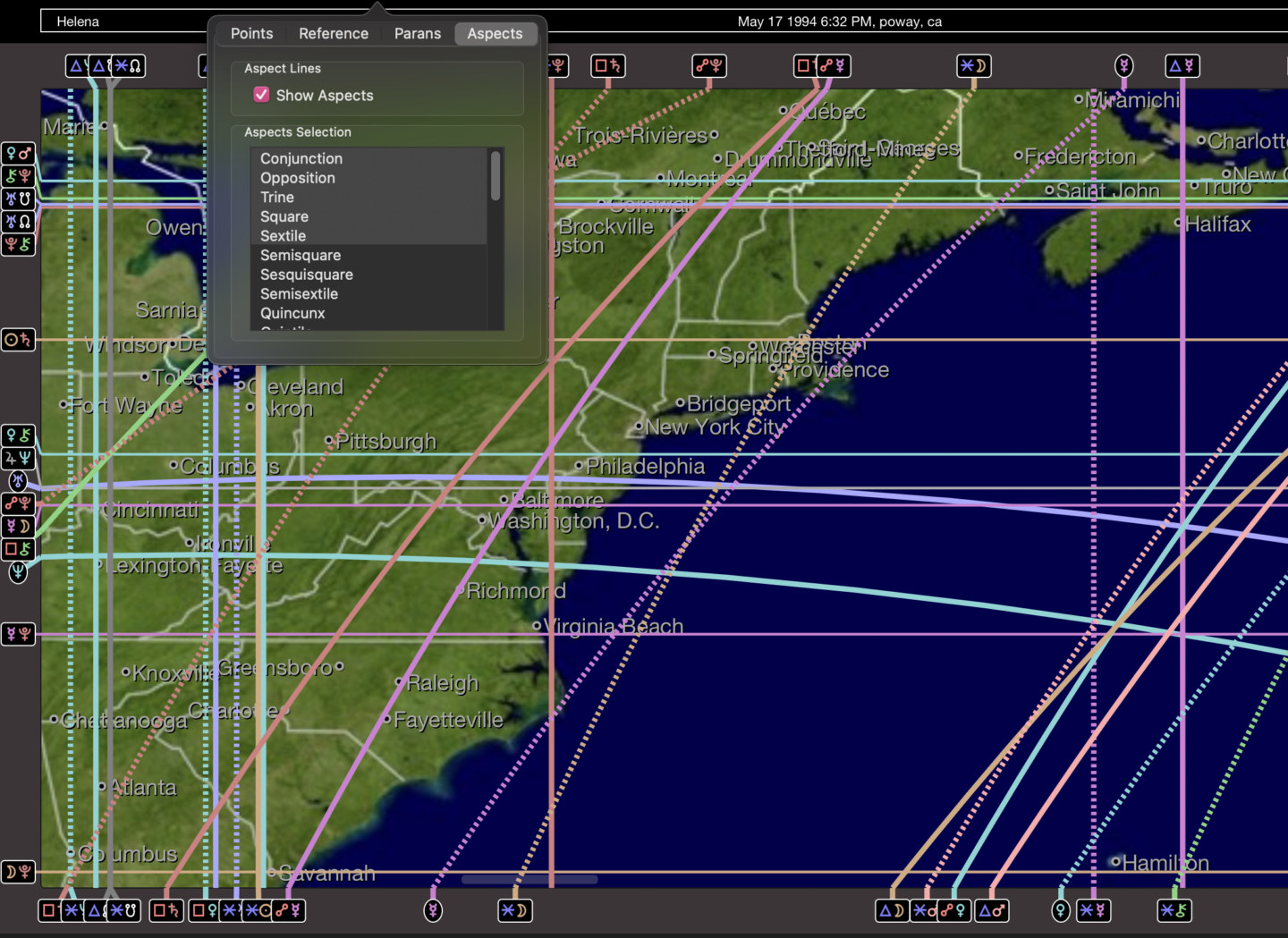The width and height of the screenshot is (1288, 938).
Task: Select the round Venus line marker
Action: pos(1060,910)
